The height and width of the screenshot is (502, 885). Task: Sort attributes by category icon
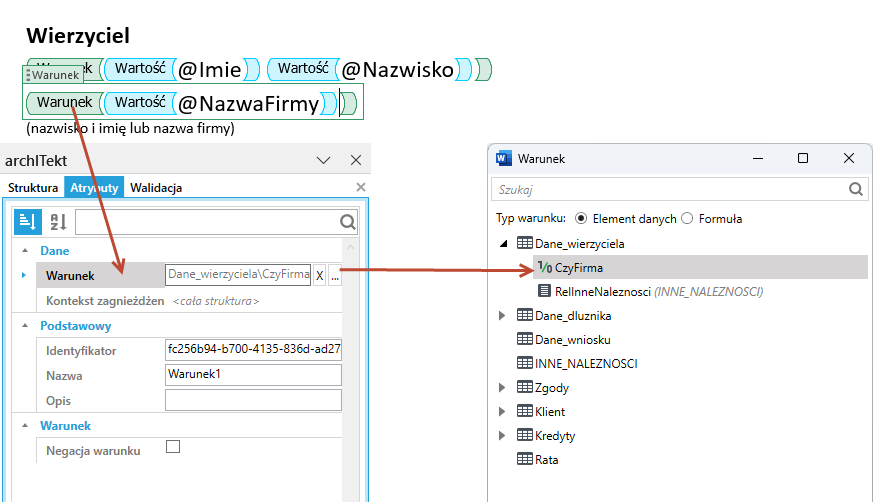(28, 221)
